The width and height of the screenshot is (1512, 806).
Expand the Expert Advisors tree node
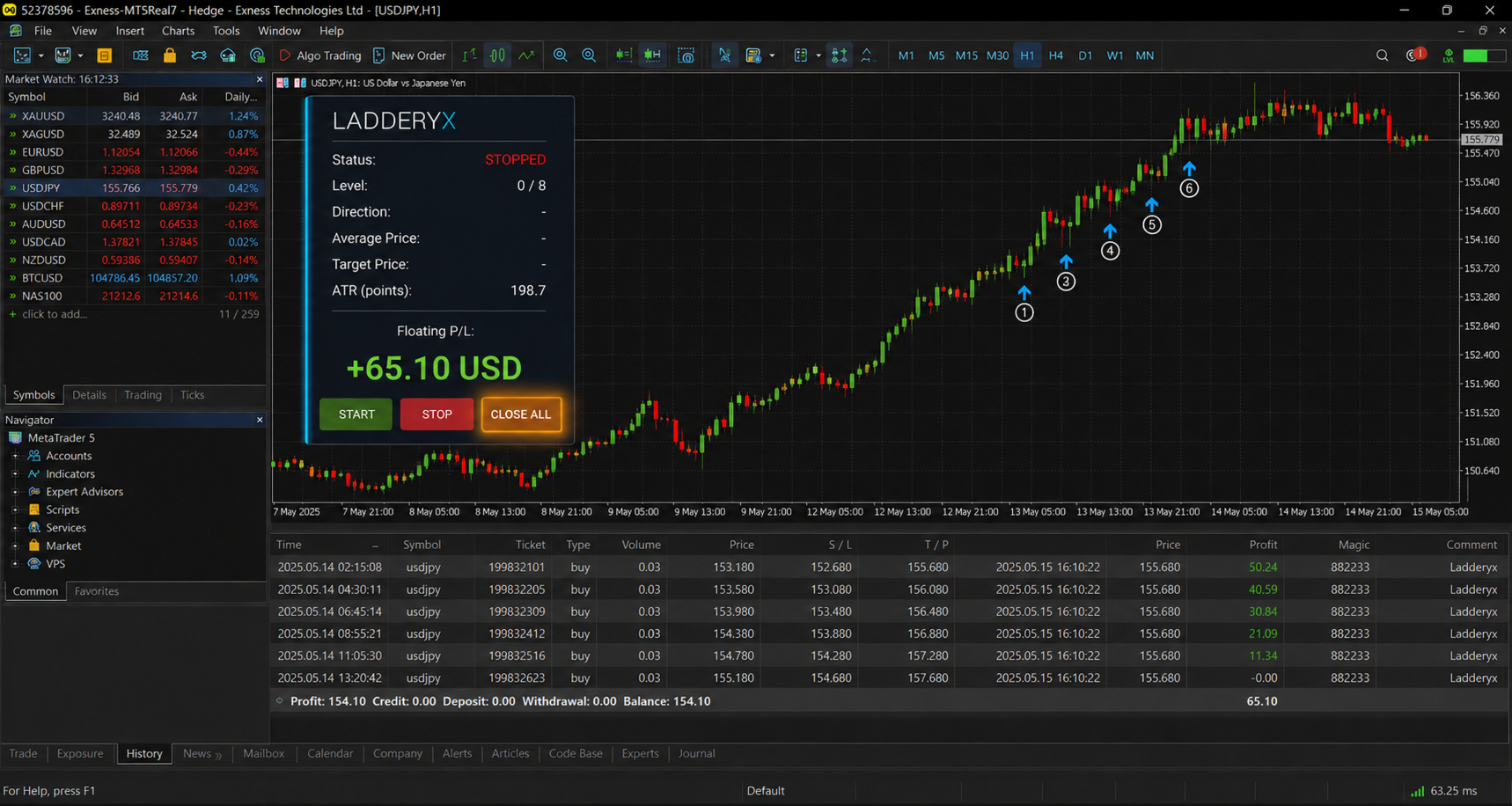click(x=15, y=492)
